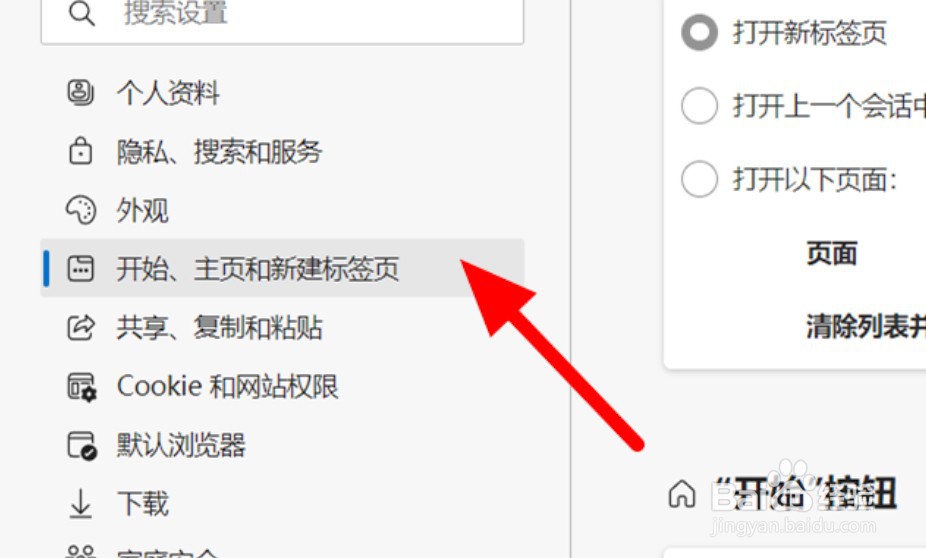
Task: Open the 隐私、搜索和服务 settings section
Action: [x=282, y=151]
